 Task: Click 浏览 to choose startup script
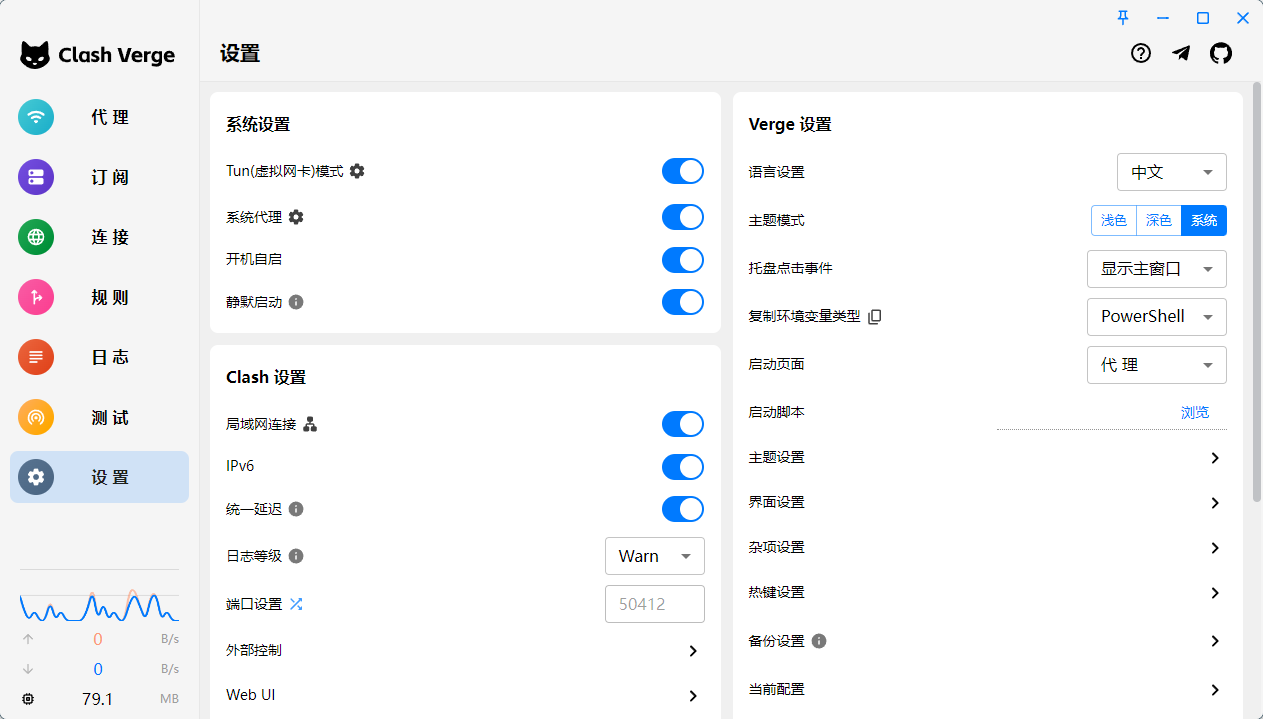(x=1195, y=412)
